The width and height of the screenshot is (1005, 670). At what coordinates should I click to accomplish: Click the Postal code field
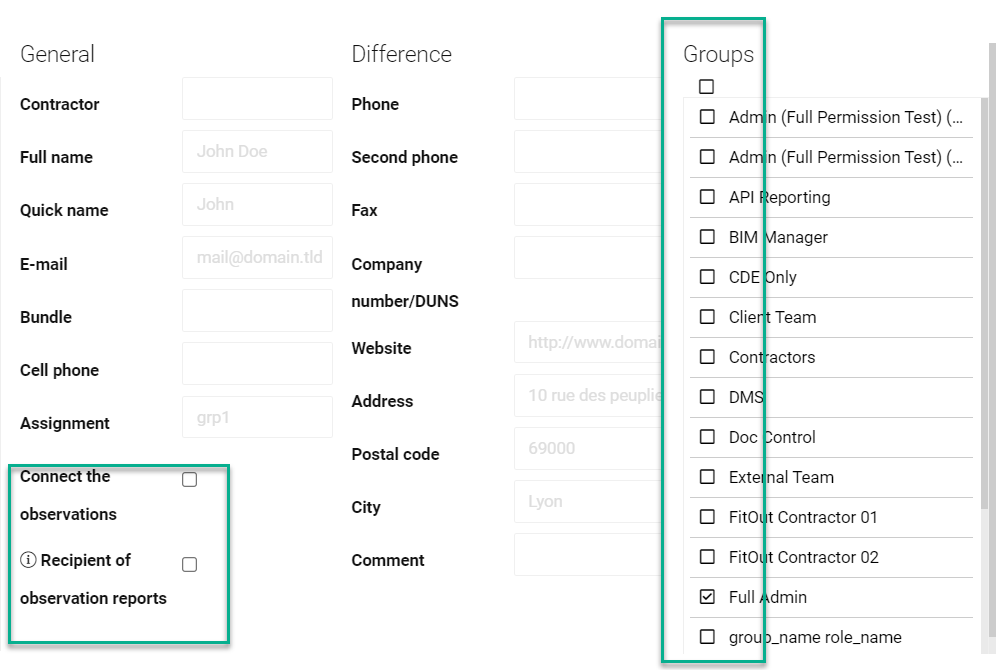[587, 449]
